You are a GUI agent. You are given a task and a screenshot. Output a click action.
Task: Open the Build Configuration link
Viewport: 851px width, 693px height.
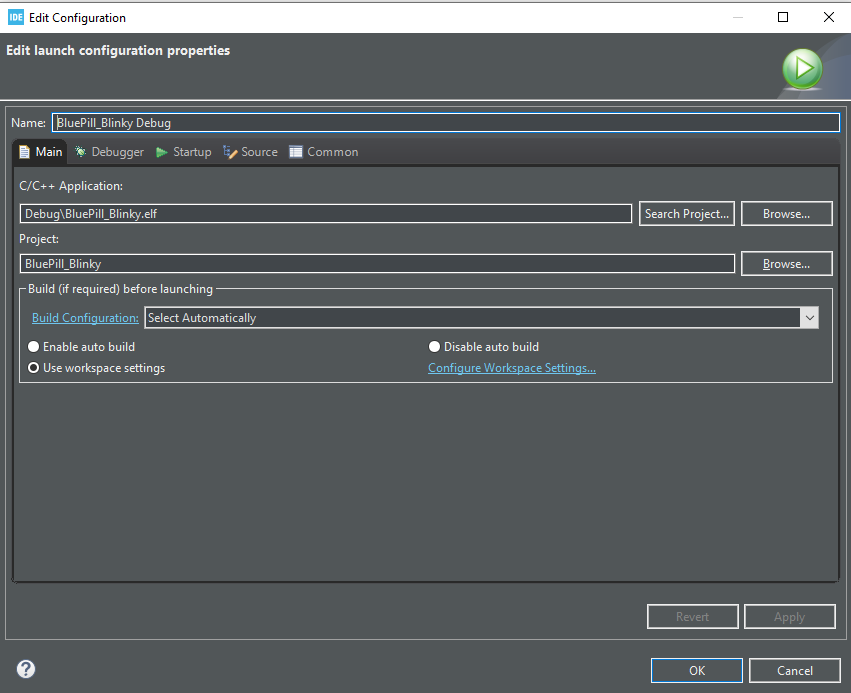85,318
